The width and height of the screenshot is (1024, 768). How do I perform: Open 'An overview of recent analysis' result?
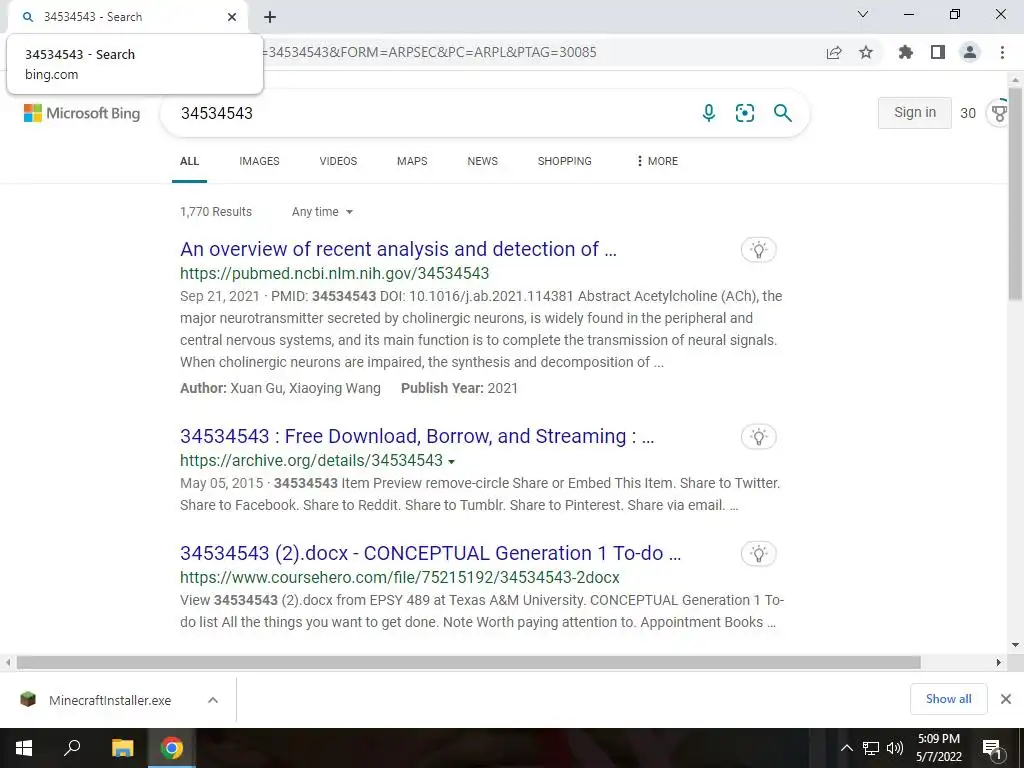pyautogui.click(x=398, y=249)
